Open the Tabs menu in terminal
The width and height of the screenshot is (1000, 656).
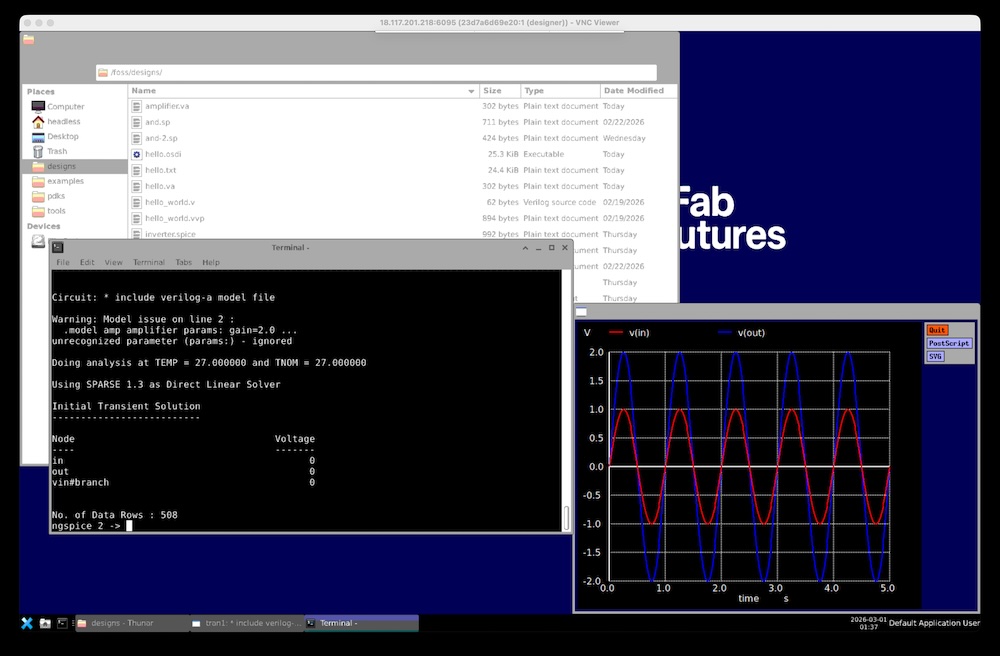point(184,262)
